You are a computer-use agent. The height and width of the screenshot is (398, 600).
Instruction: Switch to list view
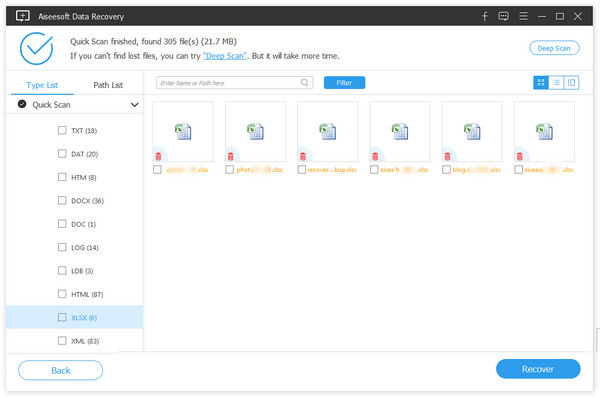tap(556, 83)
